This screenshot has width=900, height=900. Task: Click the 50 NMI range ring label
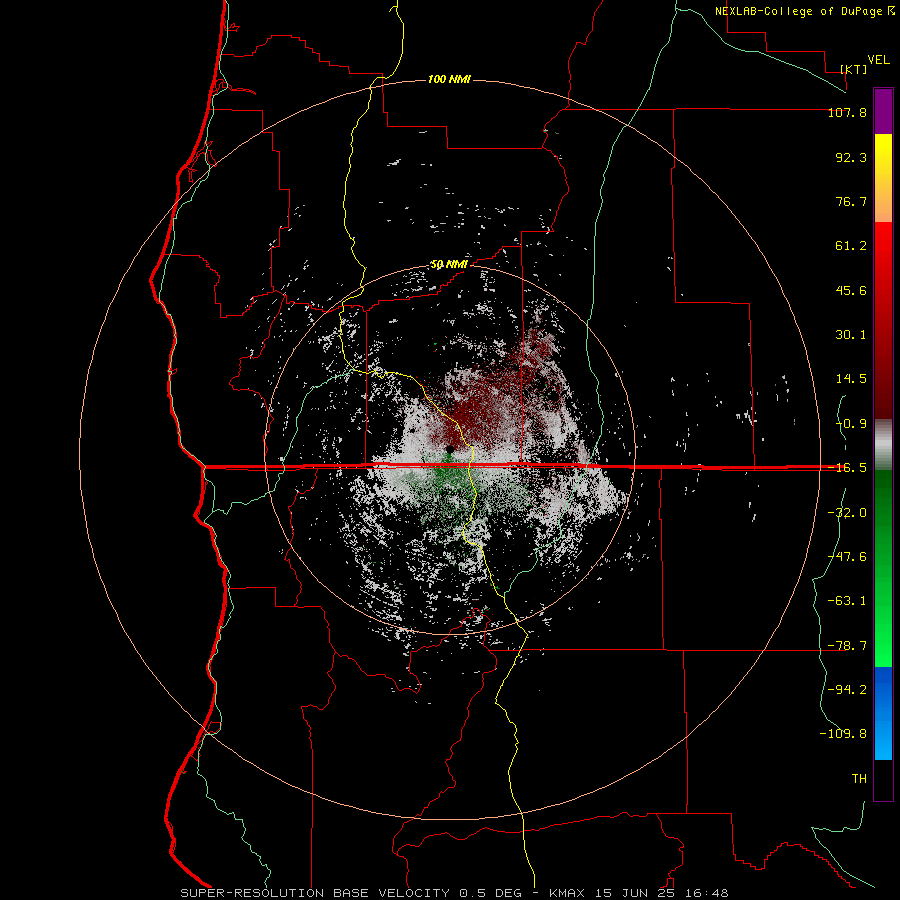pyautogui.click(x=449, y=265)
